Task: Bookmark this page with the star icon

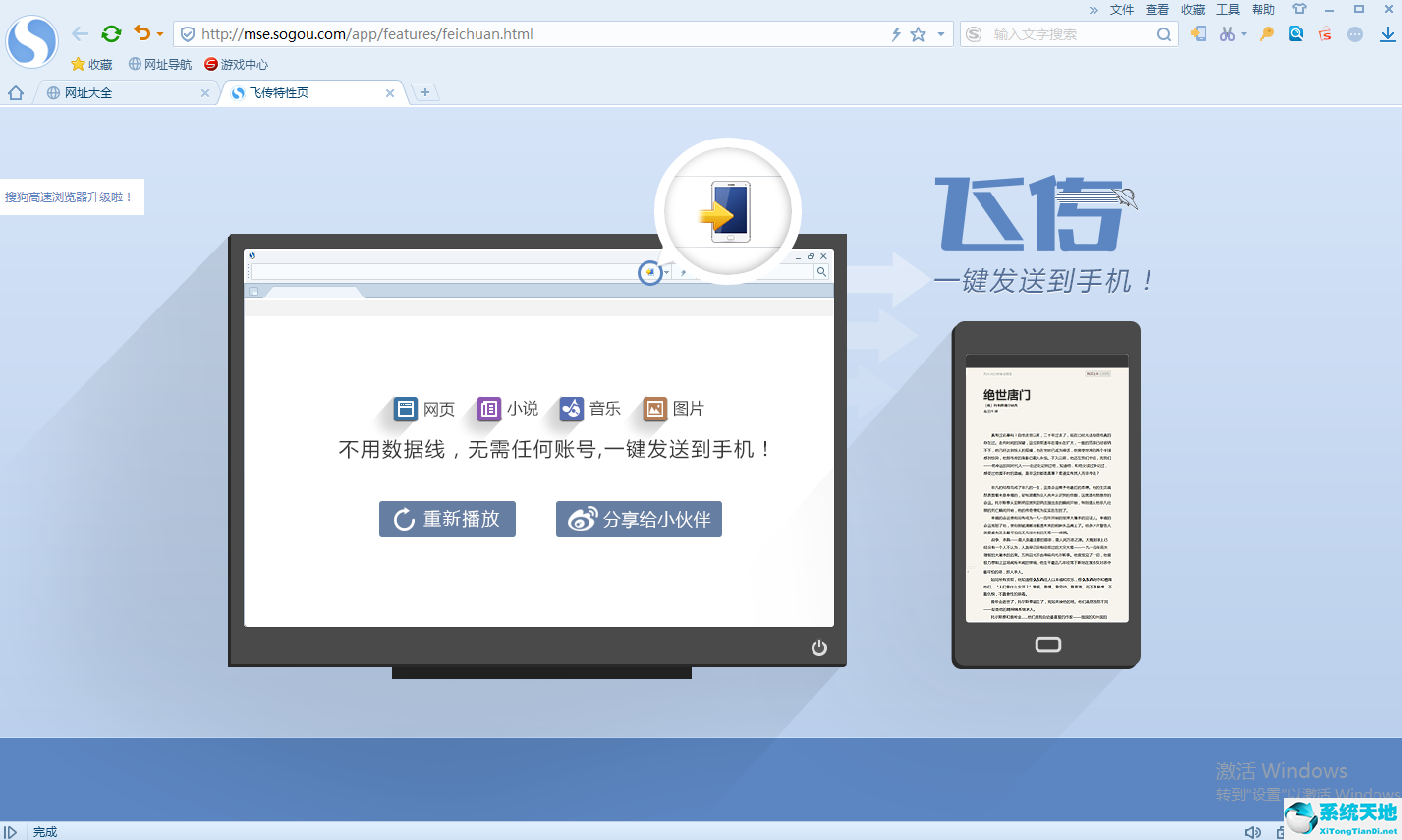Action: coord(919,34)
